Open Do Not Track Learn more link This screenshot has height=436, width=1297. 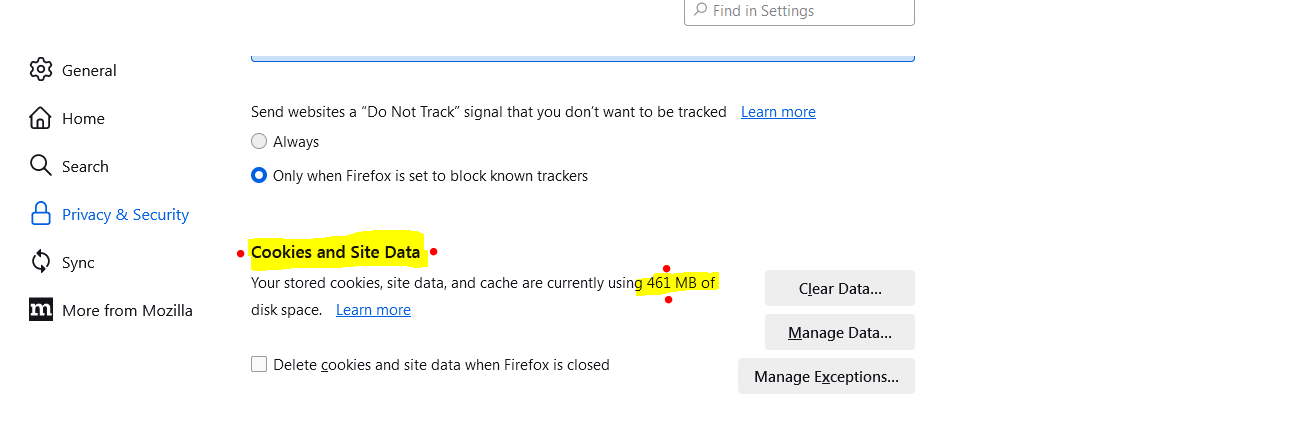pyautogui.click(x=778, y=112)
